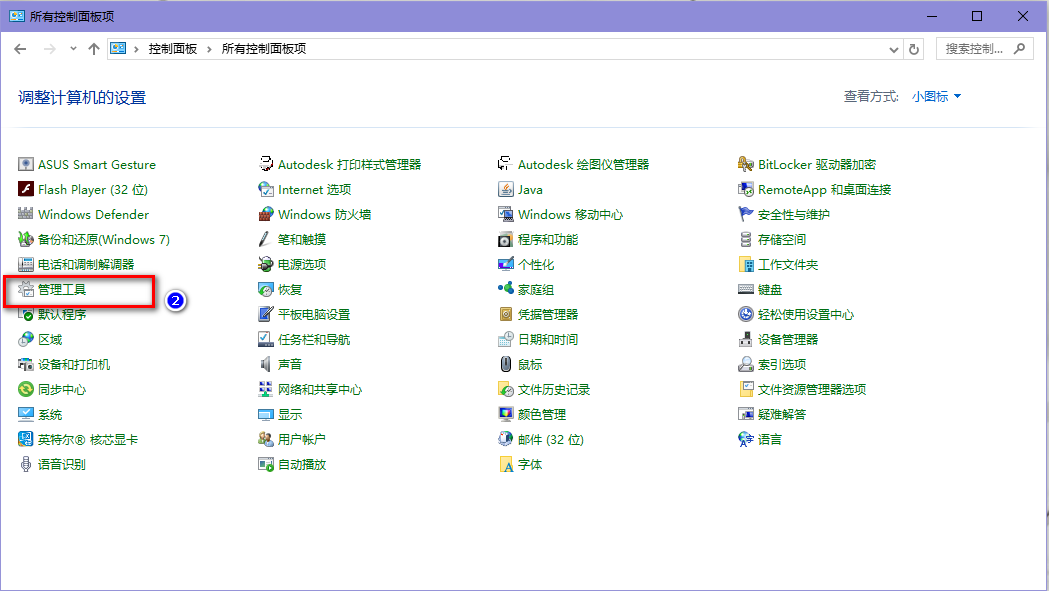
Task: Click the 设备和打印机 icon
Action: pyautogui.click(x=25, y=364)
